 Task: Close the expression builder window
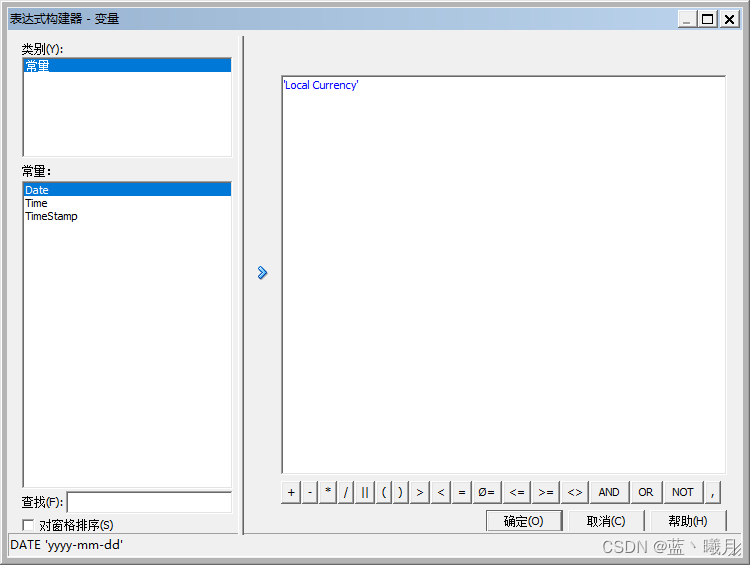pyautogui.click(x=729, y=19)
